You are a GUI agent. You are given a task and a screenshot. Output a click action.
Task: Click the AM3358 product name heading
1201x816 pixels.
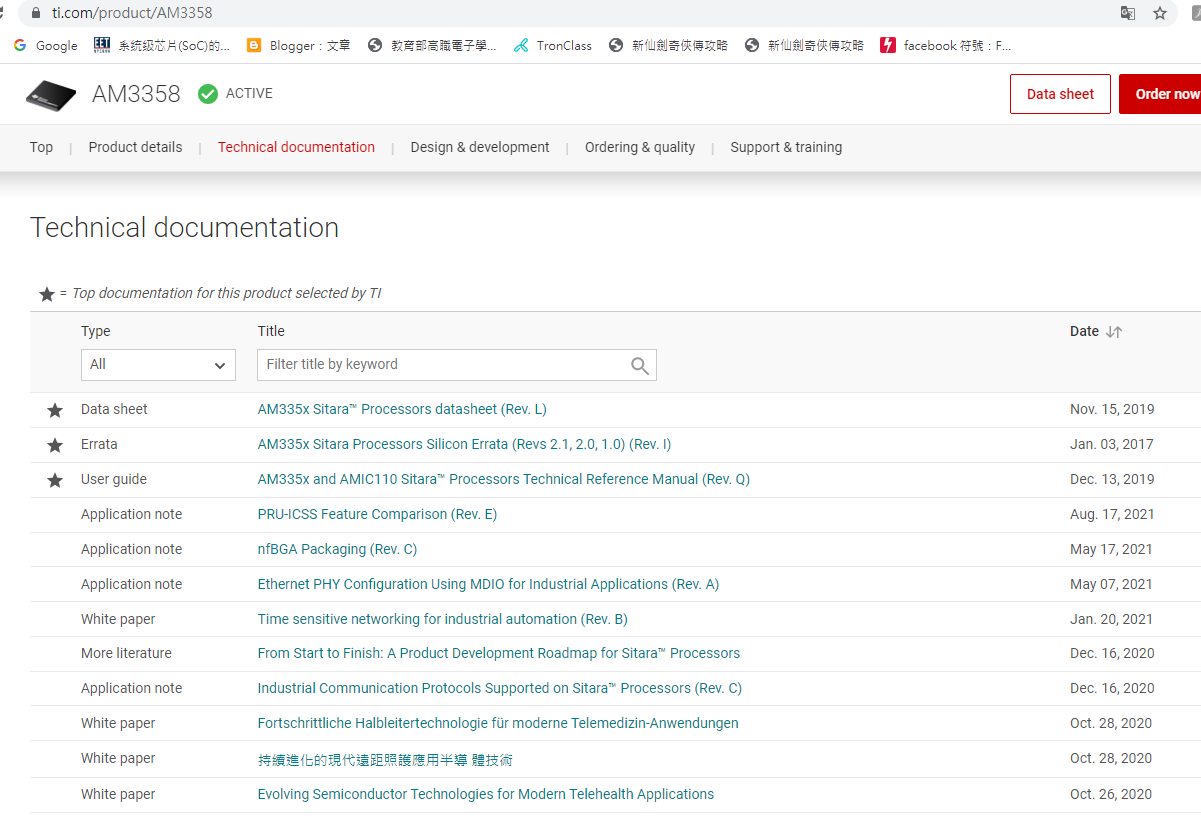[x=136, y=94]
